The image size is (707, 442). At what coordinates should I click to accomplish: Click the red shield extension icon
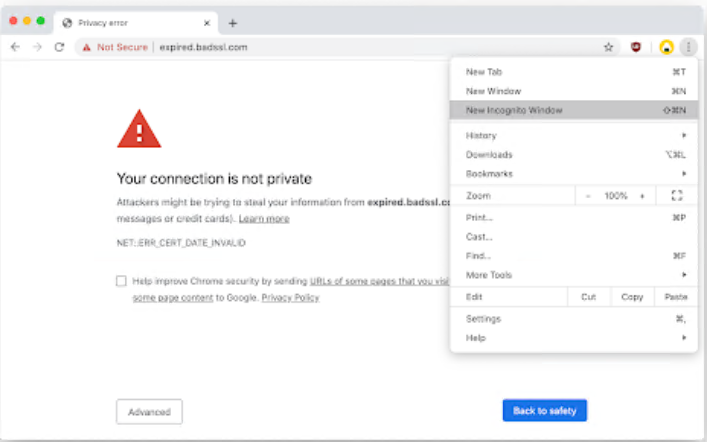click(636, 47)
